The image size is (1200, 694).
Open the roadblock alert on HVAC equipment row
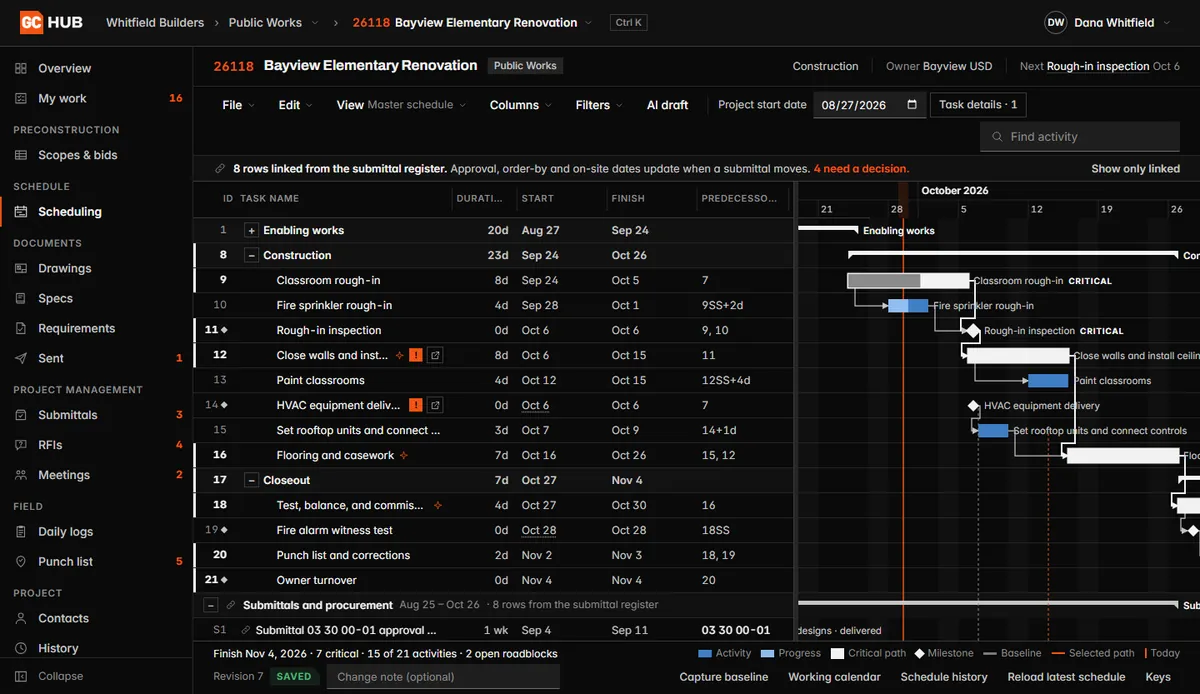416,405
